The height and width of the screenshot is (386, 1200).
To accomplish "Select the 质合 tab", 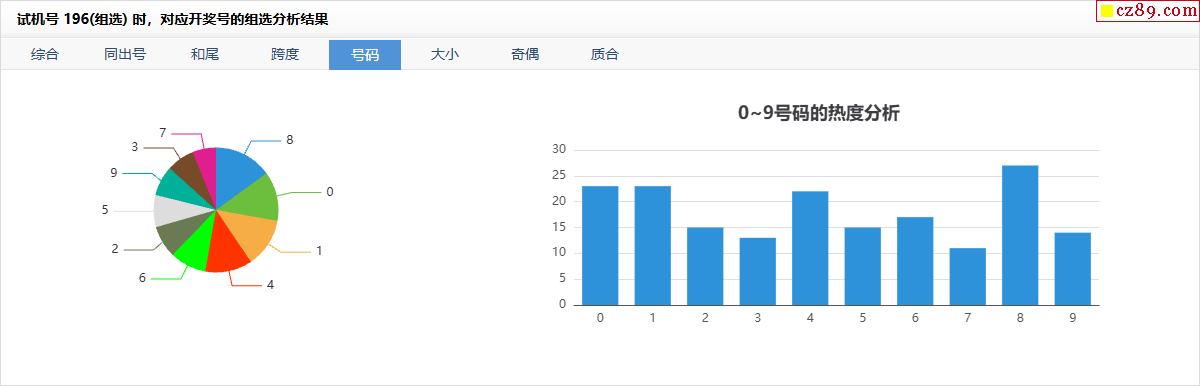I will (x=605, y=55).
